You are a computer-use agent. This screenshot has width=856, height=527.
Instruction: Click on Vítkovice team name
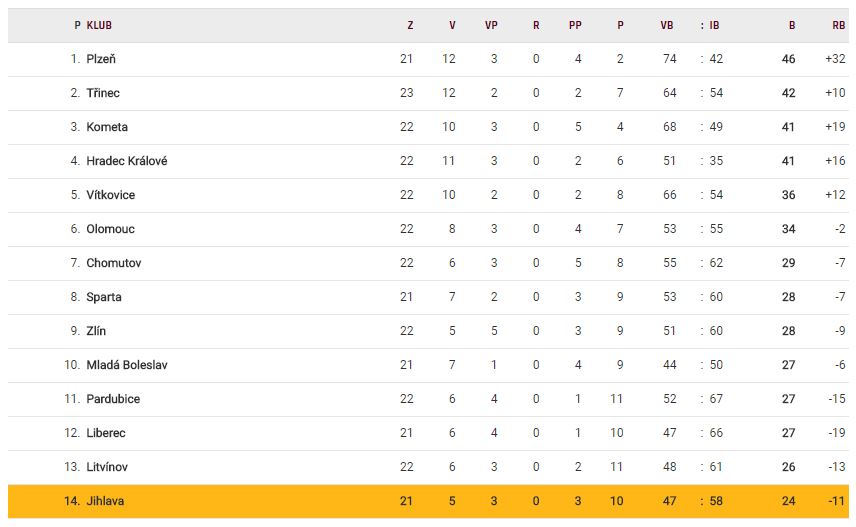pos(111,195)
